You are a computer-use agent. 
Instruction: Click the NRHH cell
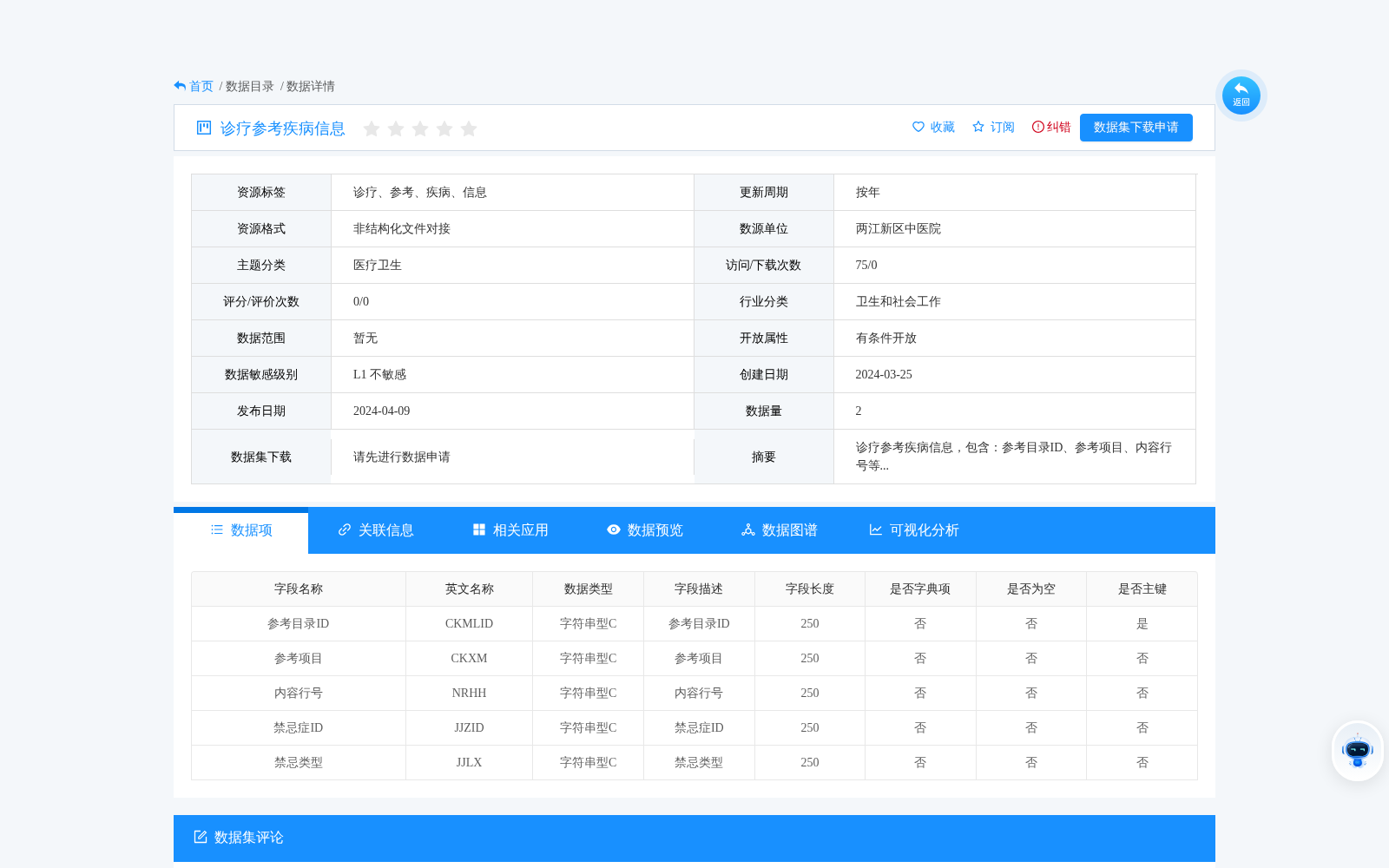coord(469,694)
